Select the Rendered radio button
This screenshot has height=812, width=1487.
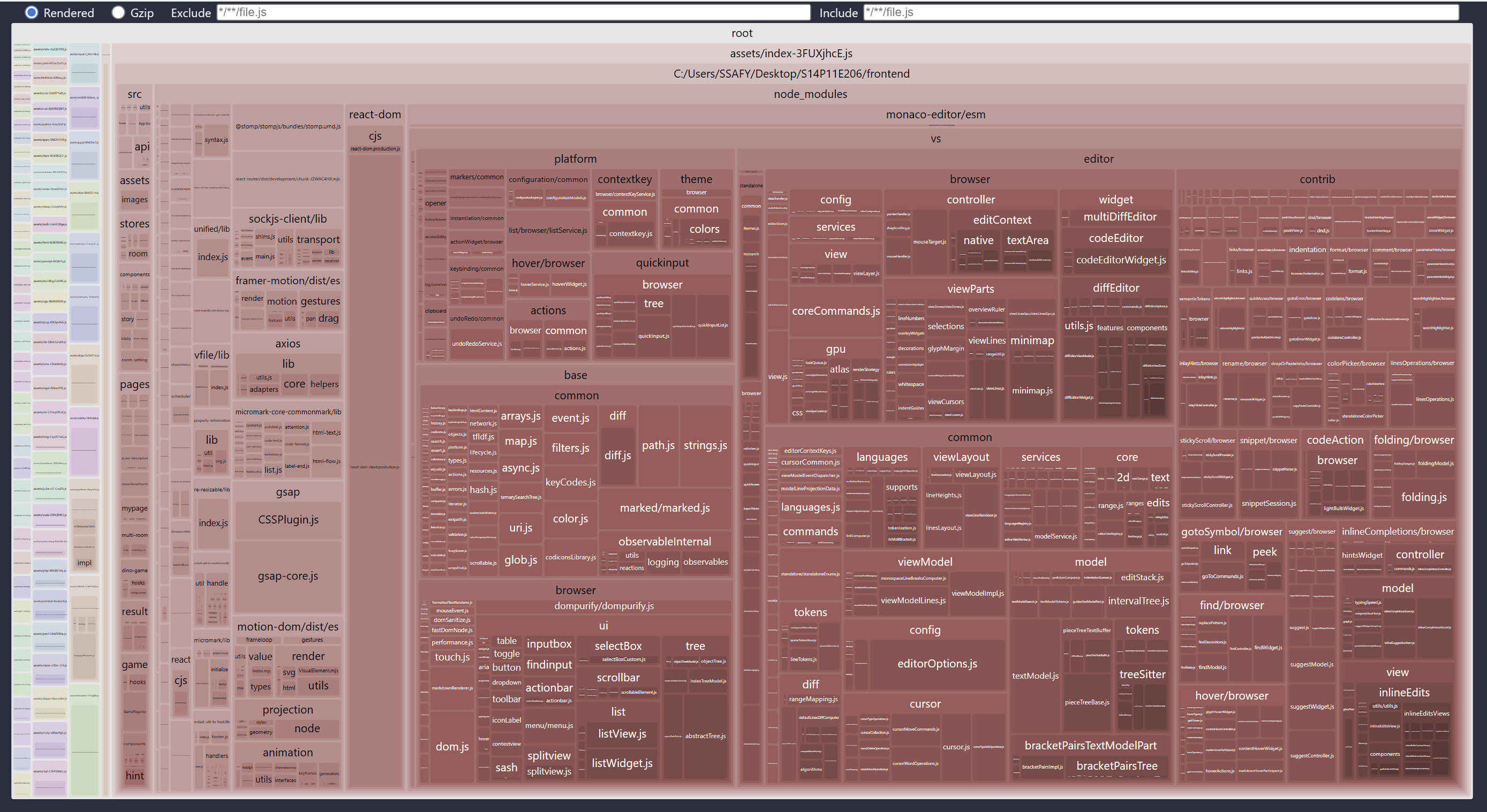coord(32,13)
